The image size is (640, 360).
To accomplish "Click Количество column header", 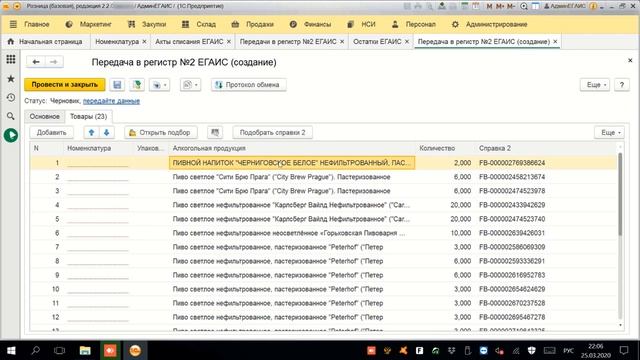I will click(x=437, y=148).
